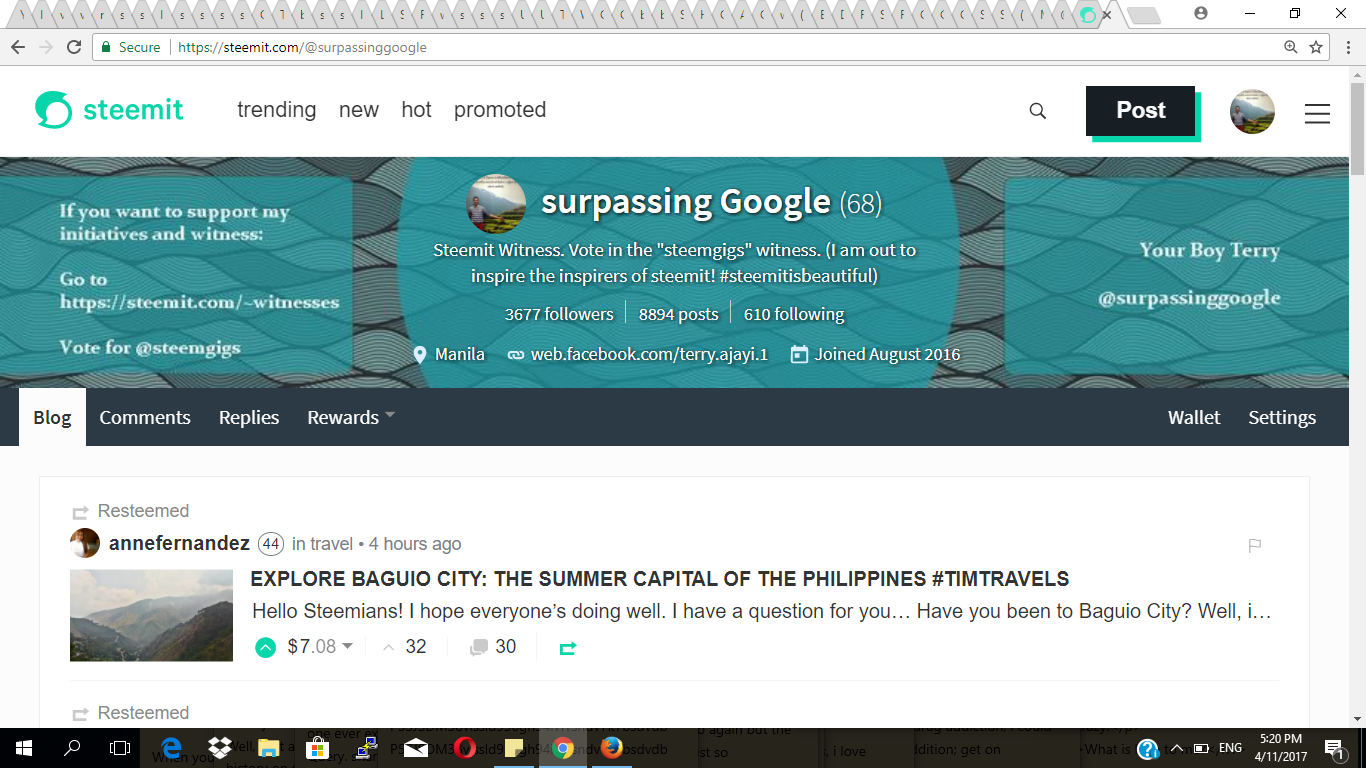
Task: Click the Manila location pin icon
Action: [x=420, y=354]
